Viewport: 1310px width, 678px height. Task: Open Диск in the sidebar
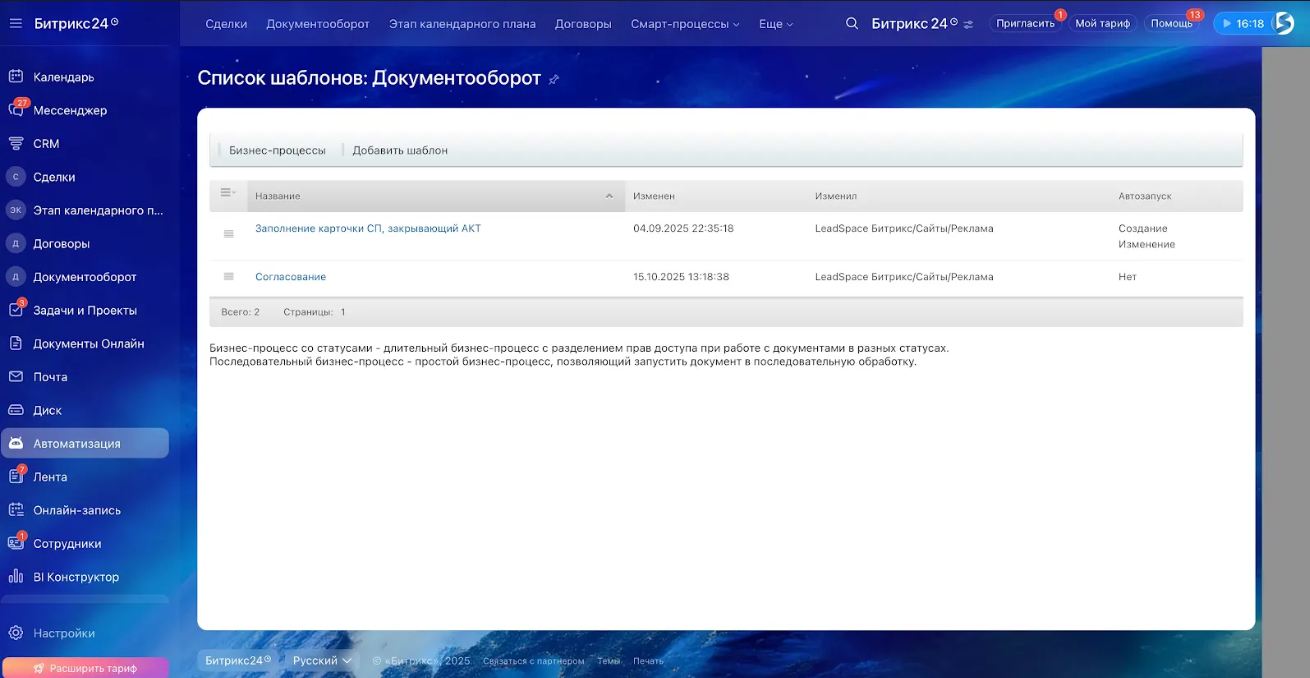(47, 410)
